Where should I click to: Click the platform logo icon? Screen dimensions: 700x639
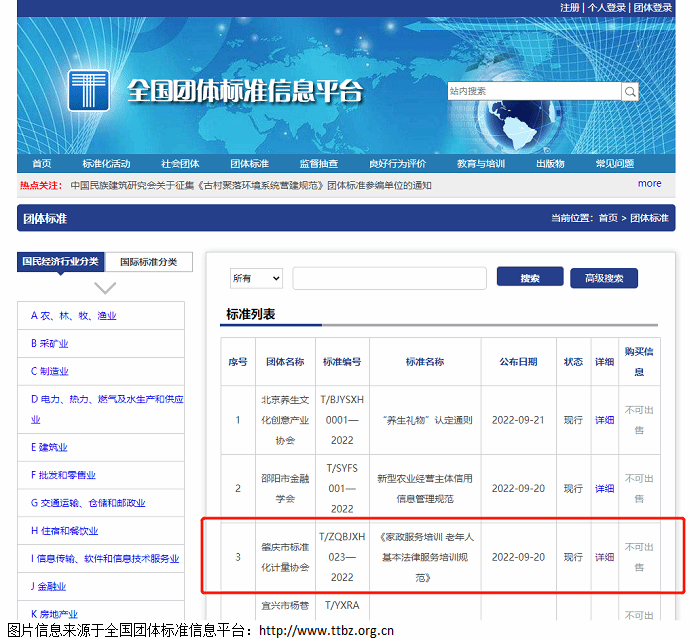[88, 90]
